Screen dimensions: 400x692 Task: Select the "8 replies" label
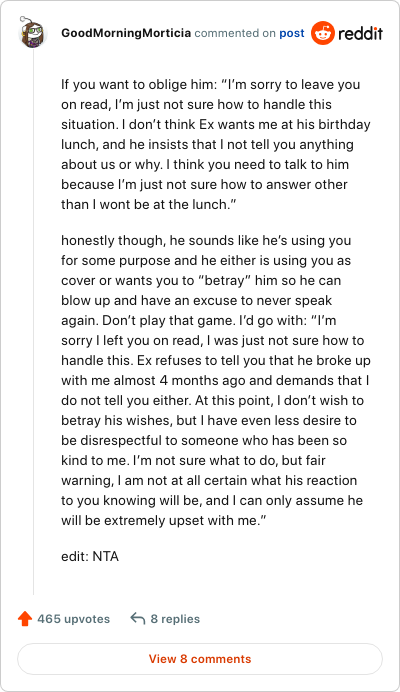(x=175, y=619)
